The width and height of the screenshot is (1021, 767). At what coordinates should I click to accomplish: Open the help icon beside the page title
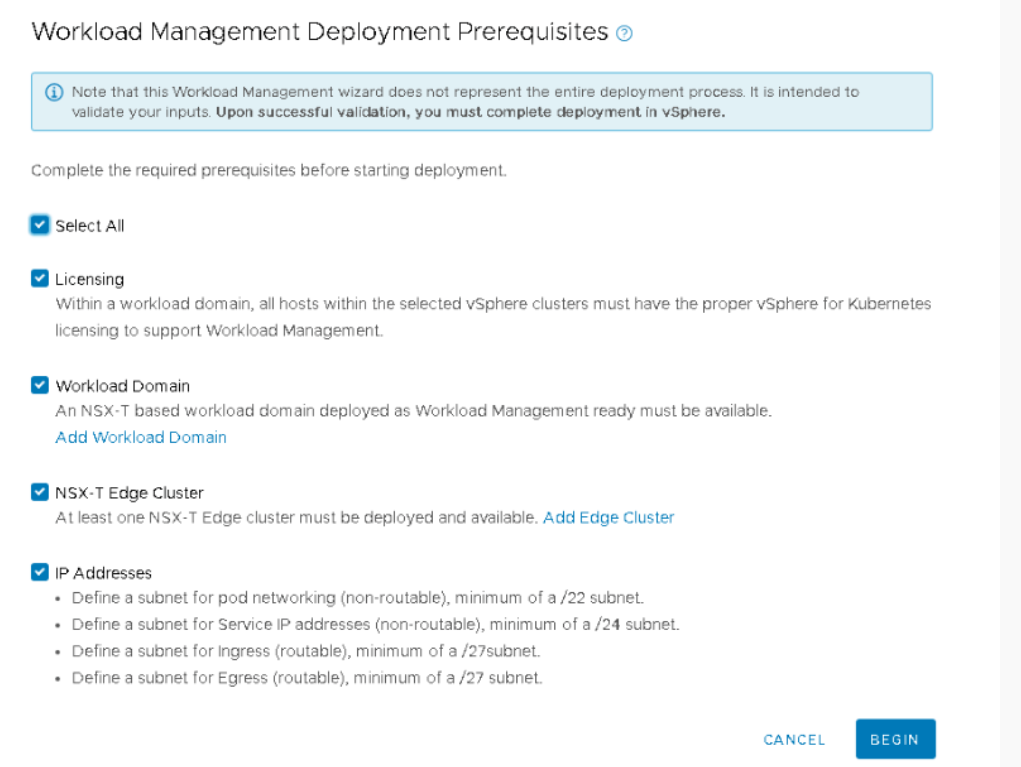[625, 33]
